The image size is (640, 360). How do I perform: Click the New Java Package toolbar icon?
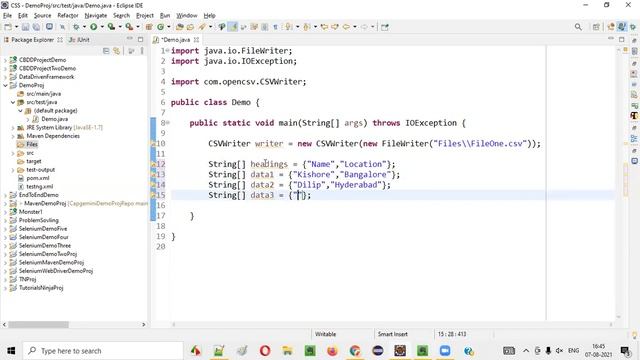[149, 27]
